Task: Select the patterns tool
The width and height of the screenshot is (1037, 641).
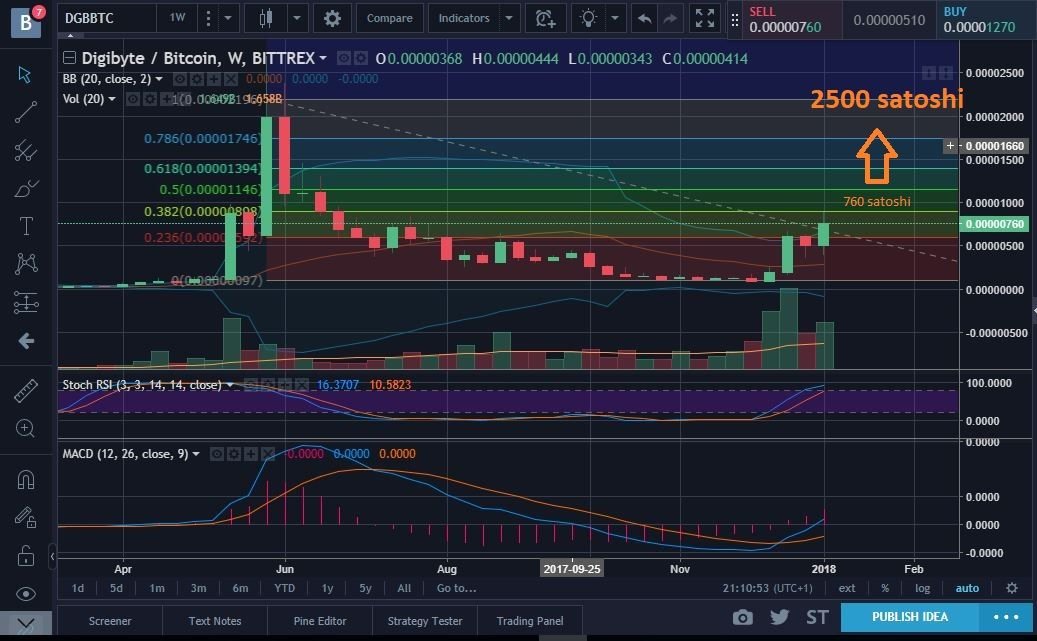Action: pos(26,264)
